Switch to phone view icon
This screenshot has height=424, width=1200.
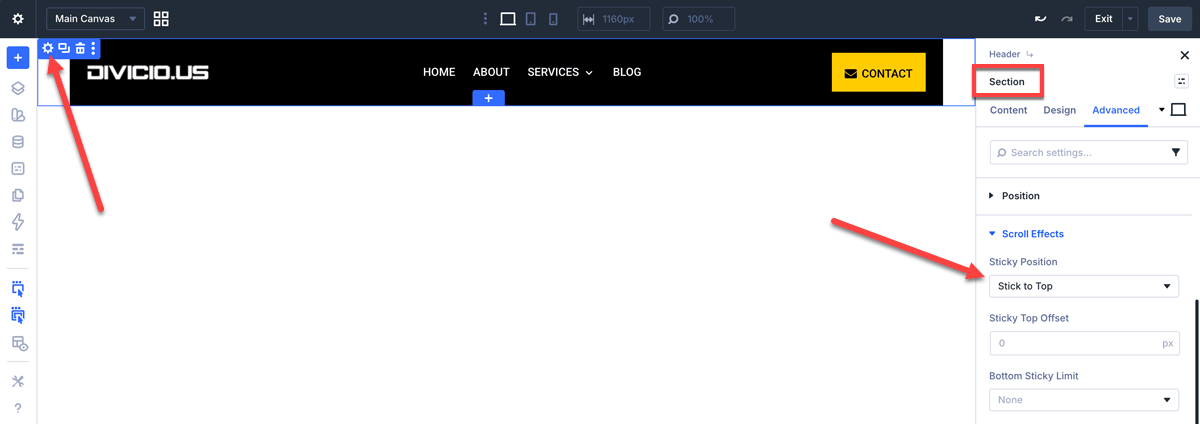[553, 19]
